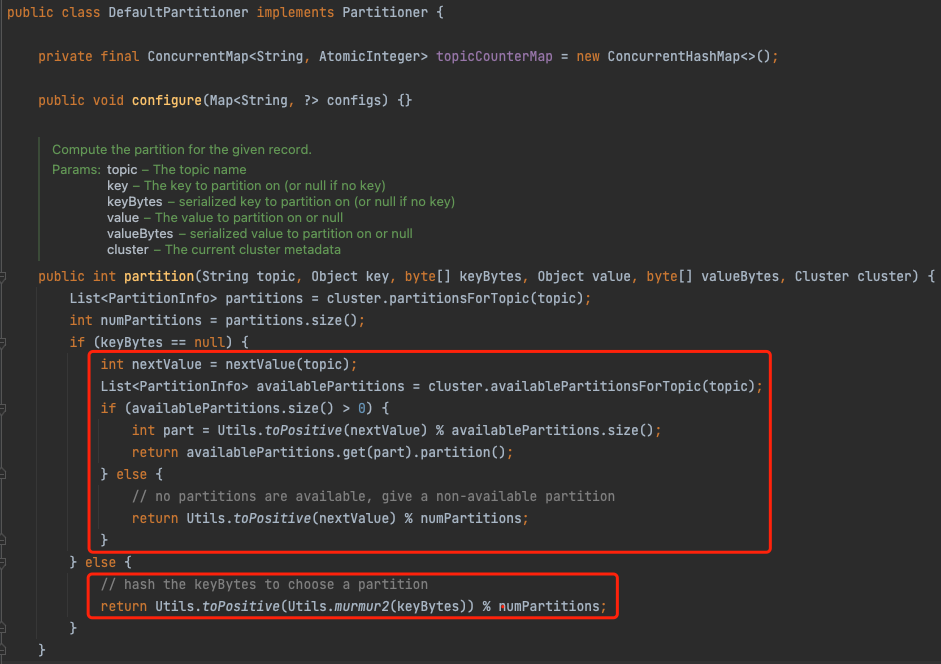941x664 pixels.
Task: Collapse the fold marker beside 'if (keyBytes == null)'
Action: [2, 343]
